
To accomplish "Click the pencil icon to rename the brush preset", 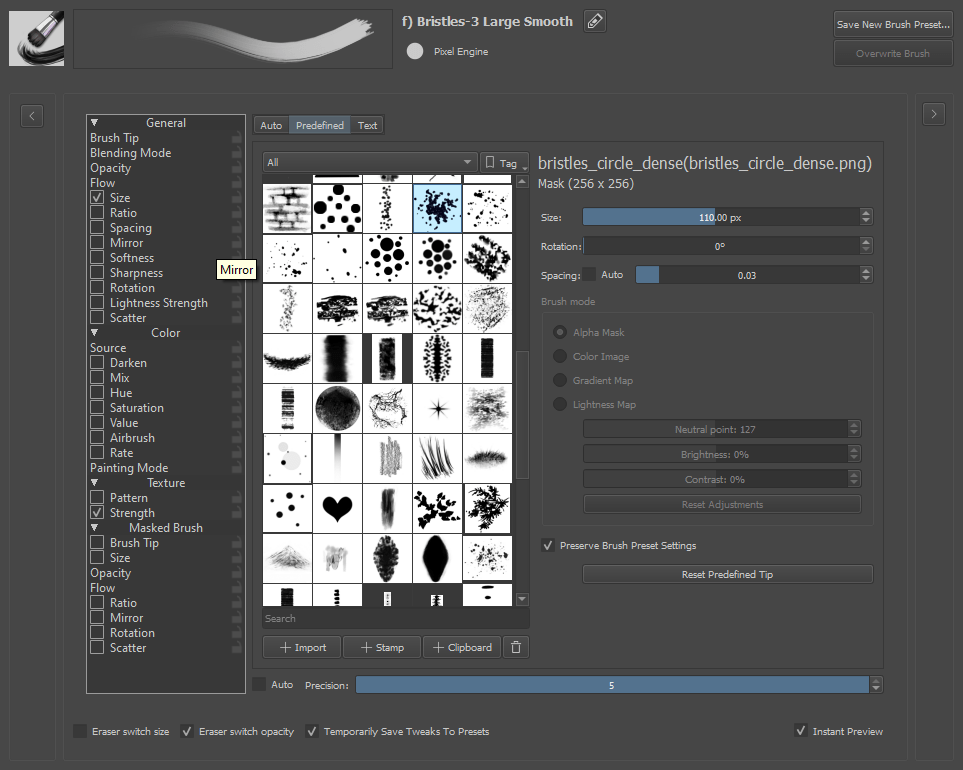I will 594,20.
